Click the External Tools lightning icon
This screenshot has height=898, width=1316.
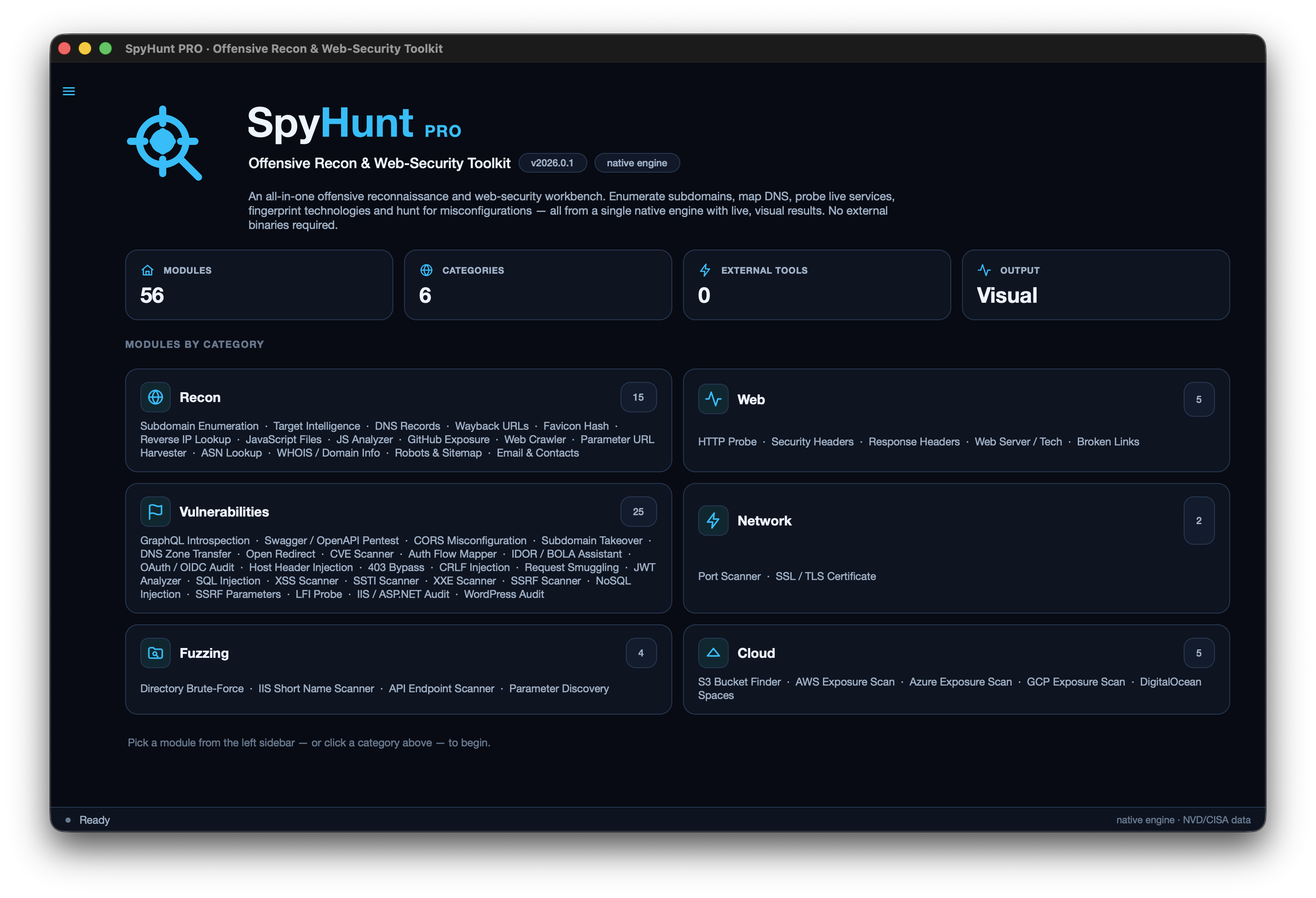[705, 270]
